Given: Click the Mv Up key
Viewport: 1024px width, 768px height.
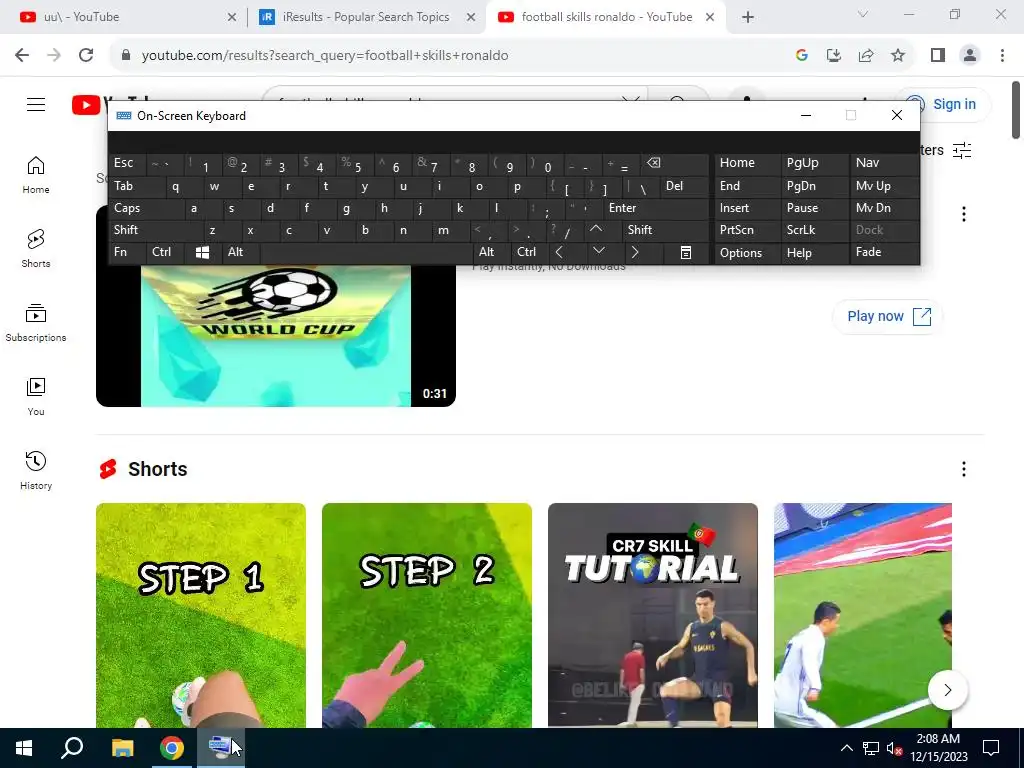Looking at the screenshot, I should 884,186.
